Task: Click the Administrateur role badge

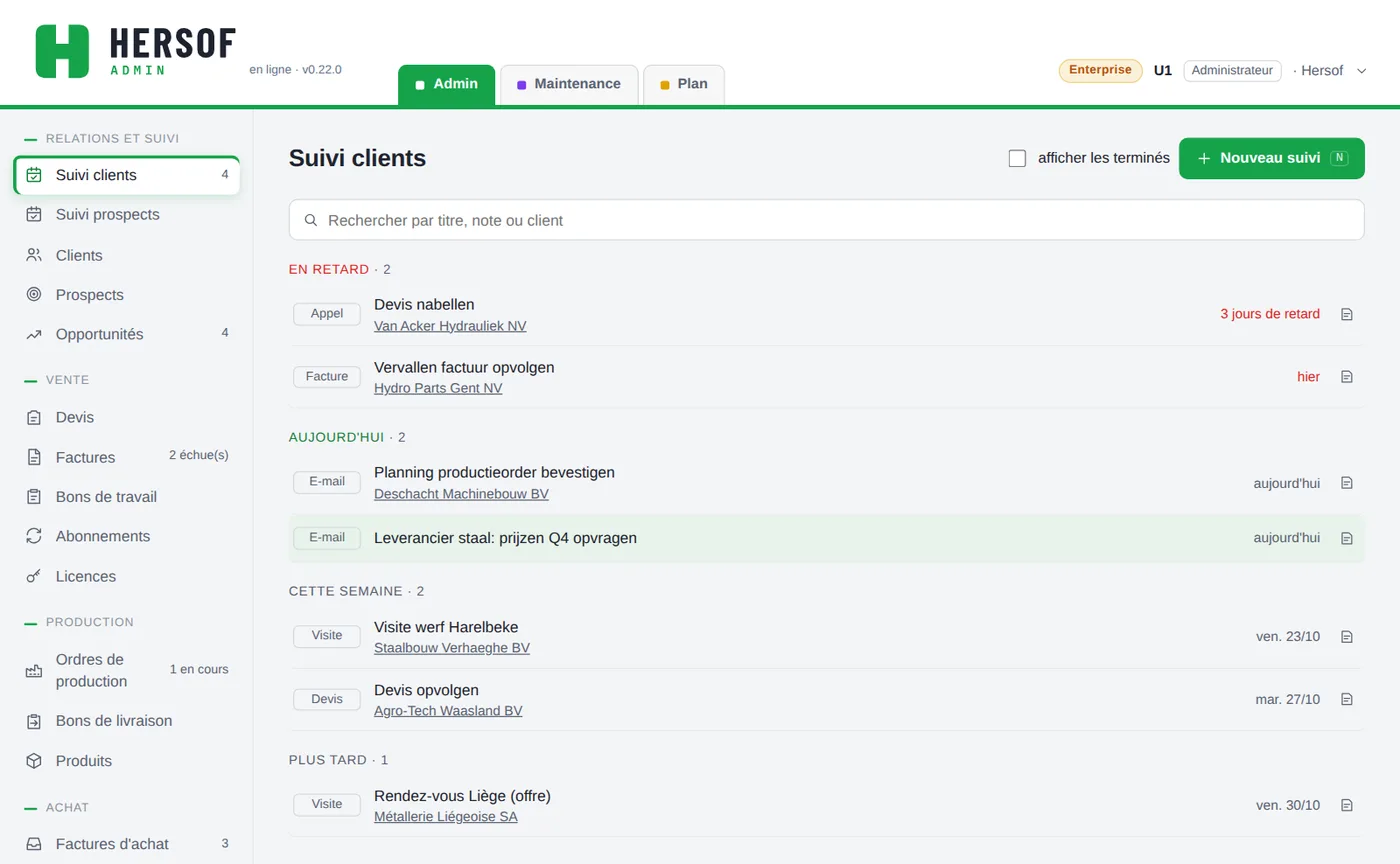Action: pos(1232,71)
